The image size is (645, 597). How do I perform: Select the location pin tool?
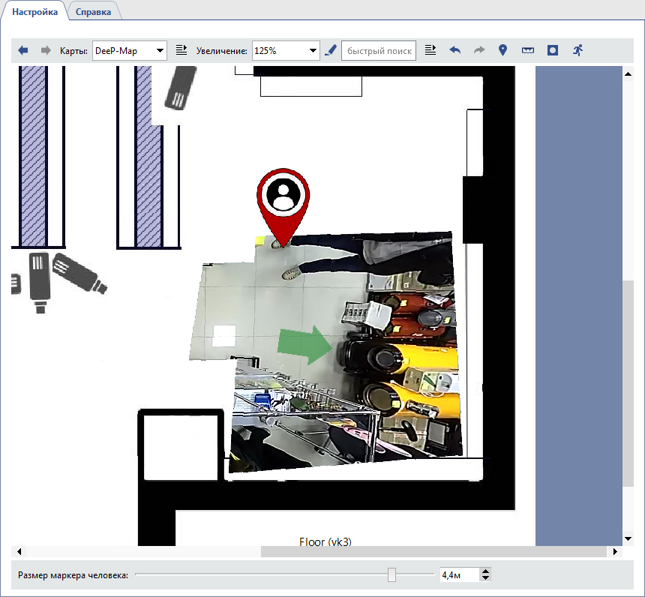pyautogui.click(x=503, y=50)
